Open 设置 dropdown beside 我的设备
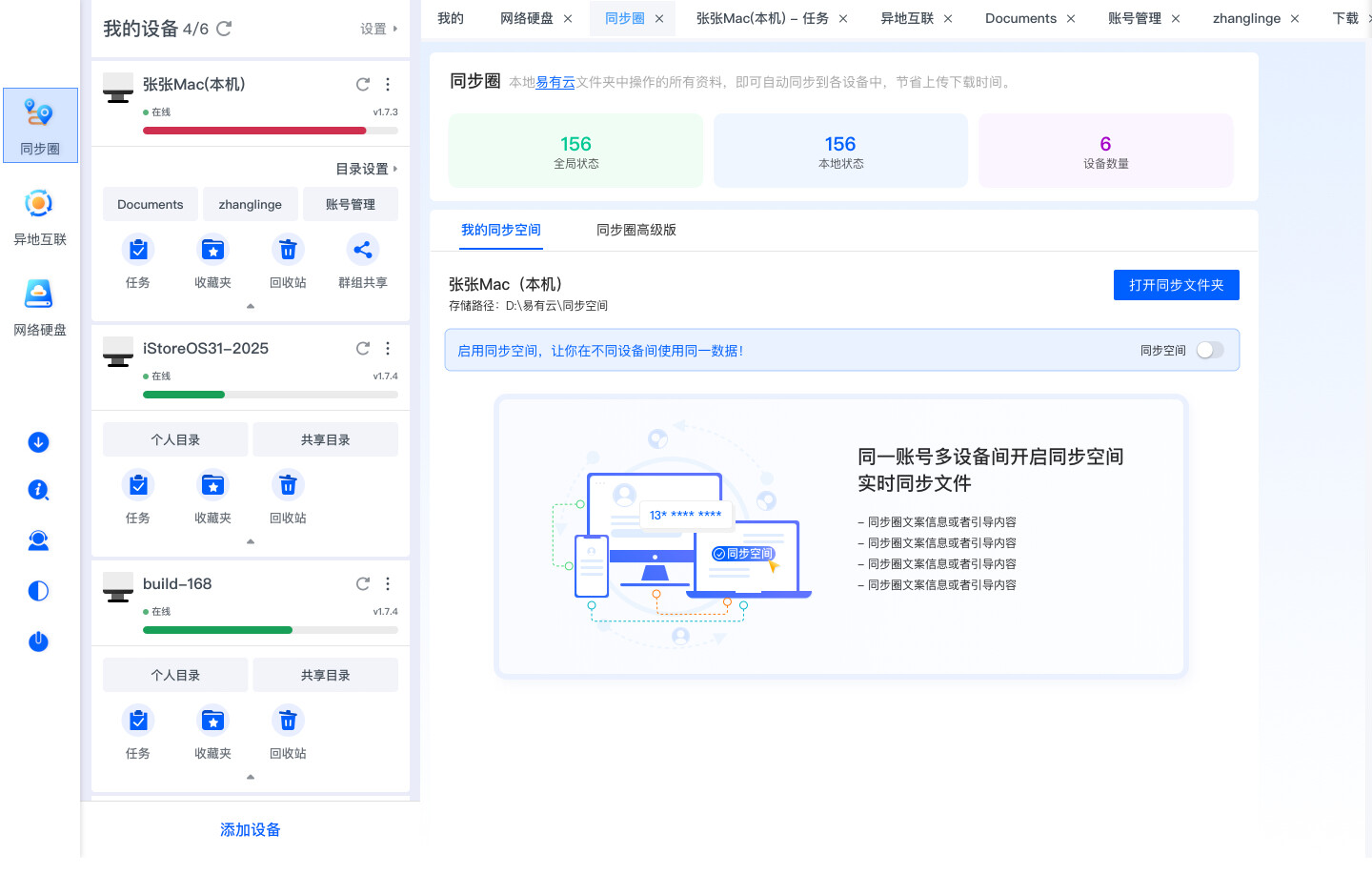The image size is (1372, 895). [378, 30]
